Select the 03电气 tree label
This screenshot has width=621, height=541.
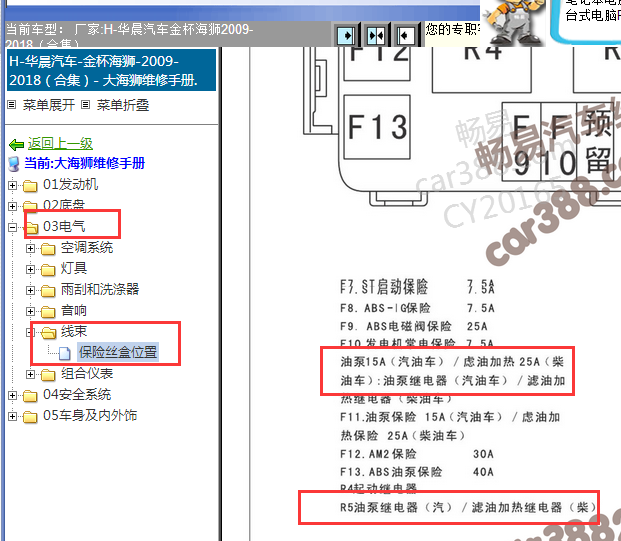[x=64, y=227]
